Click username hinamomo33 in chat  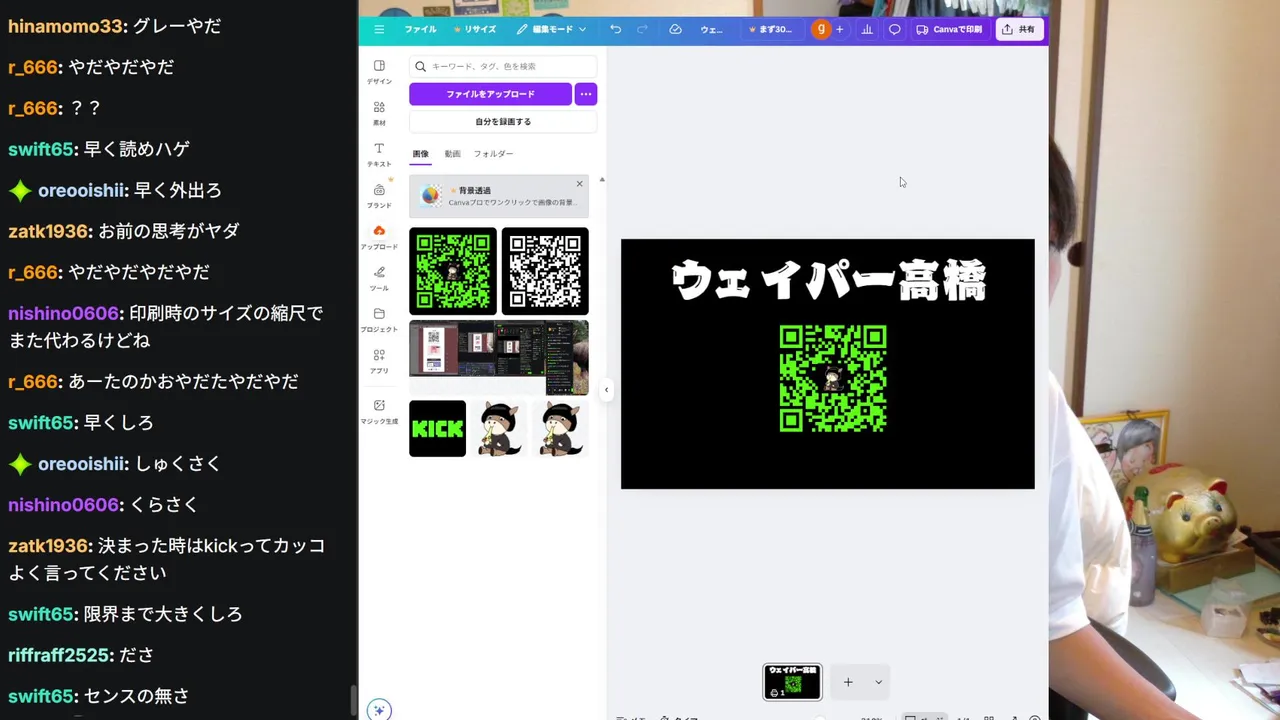(x=66, y=27)
